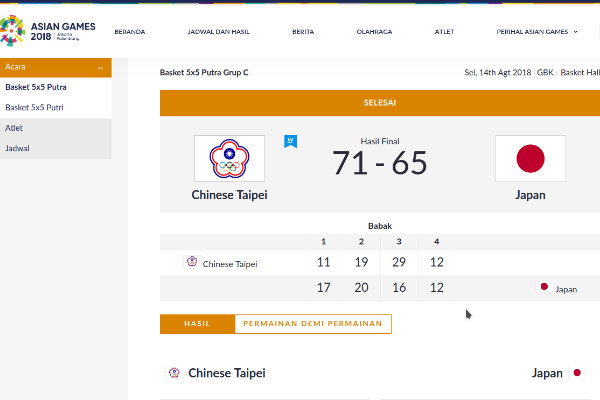Click the Olahraga navigation link
Image resolution: width=600 pixels, height=400 pixels.
coord(374,32)
